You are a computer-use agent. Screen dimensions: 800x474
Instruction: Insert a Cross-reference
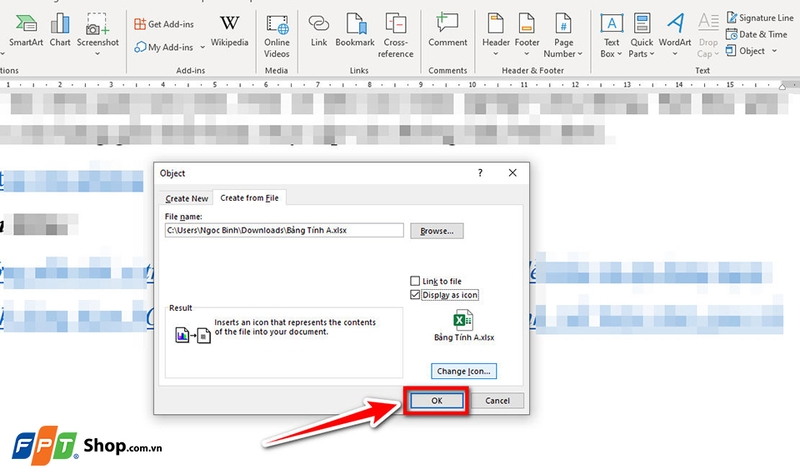coord(395,36)
